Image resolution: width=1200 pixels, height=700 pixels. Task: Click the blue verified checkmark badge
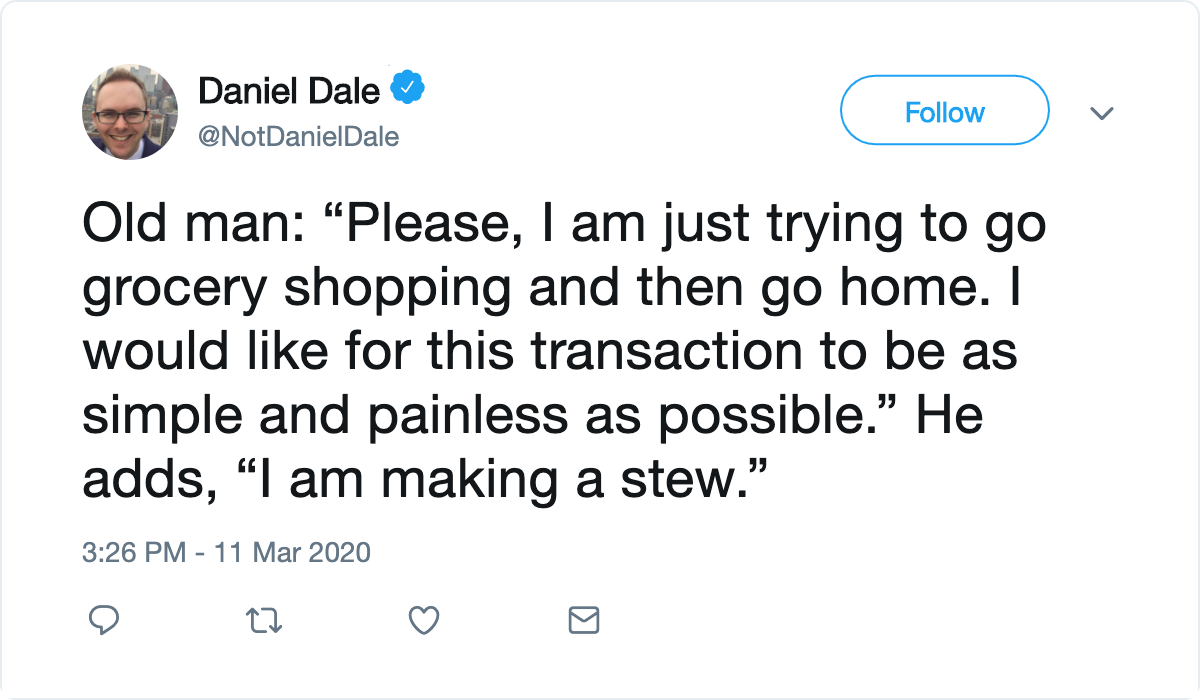click(x=408, y=90)
